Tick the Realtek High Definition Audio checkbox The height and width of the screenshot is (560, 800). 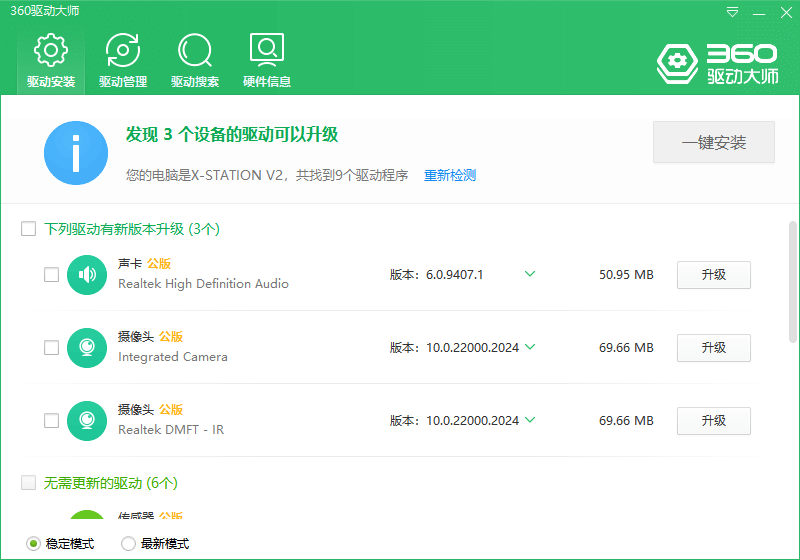[52, 274]
